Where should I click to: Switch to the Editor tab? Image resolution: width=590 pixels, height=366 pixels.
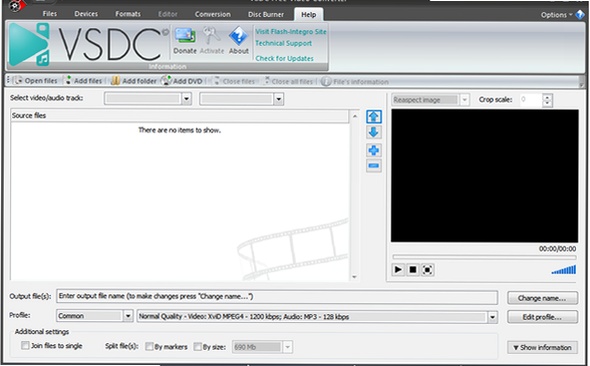[x=167, y=14]
